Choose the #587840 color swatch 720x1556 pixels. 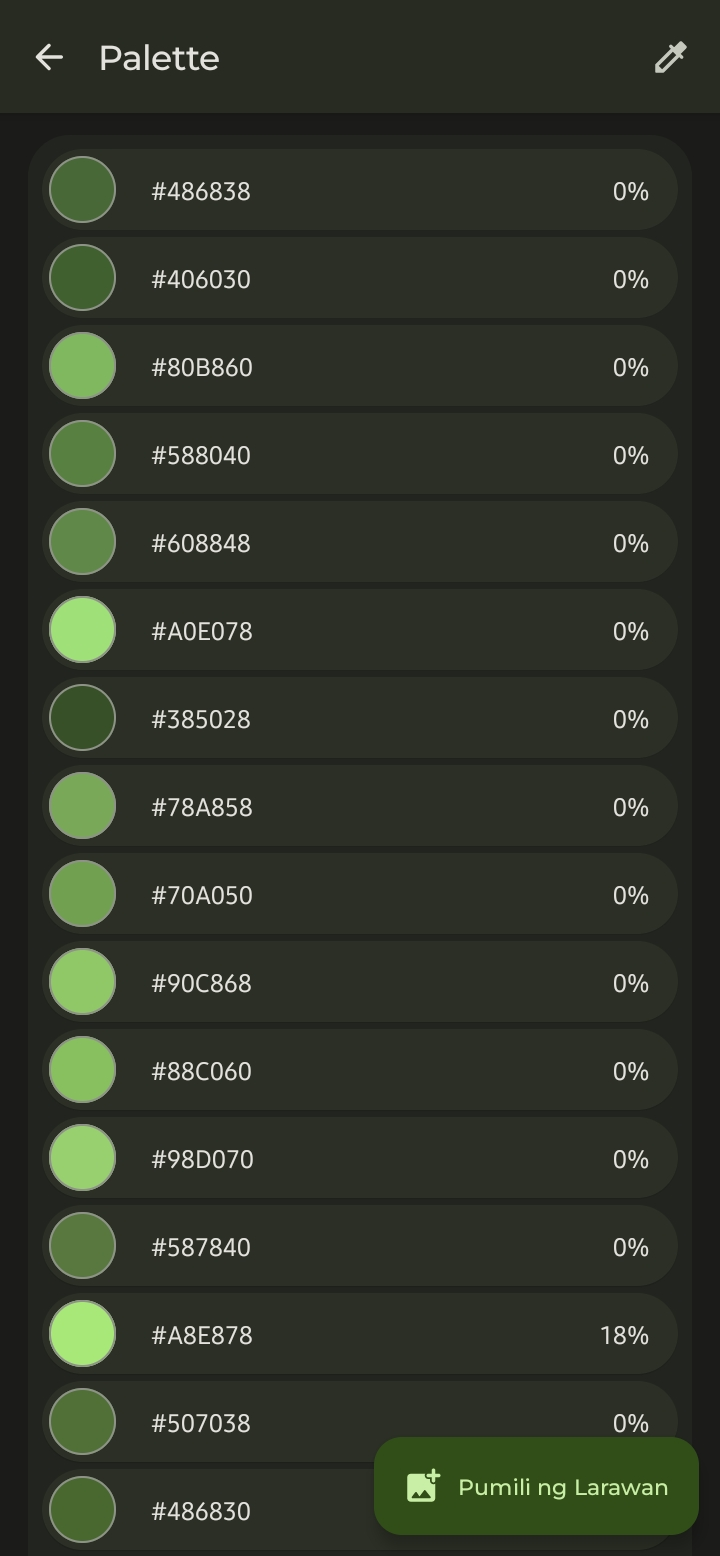coord(82,1246)
